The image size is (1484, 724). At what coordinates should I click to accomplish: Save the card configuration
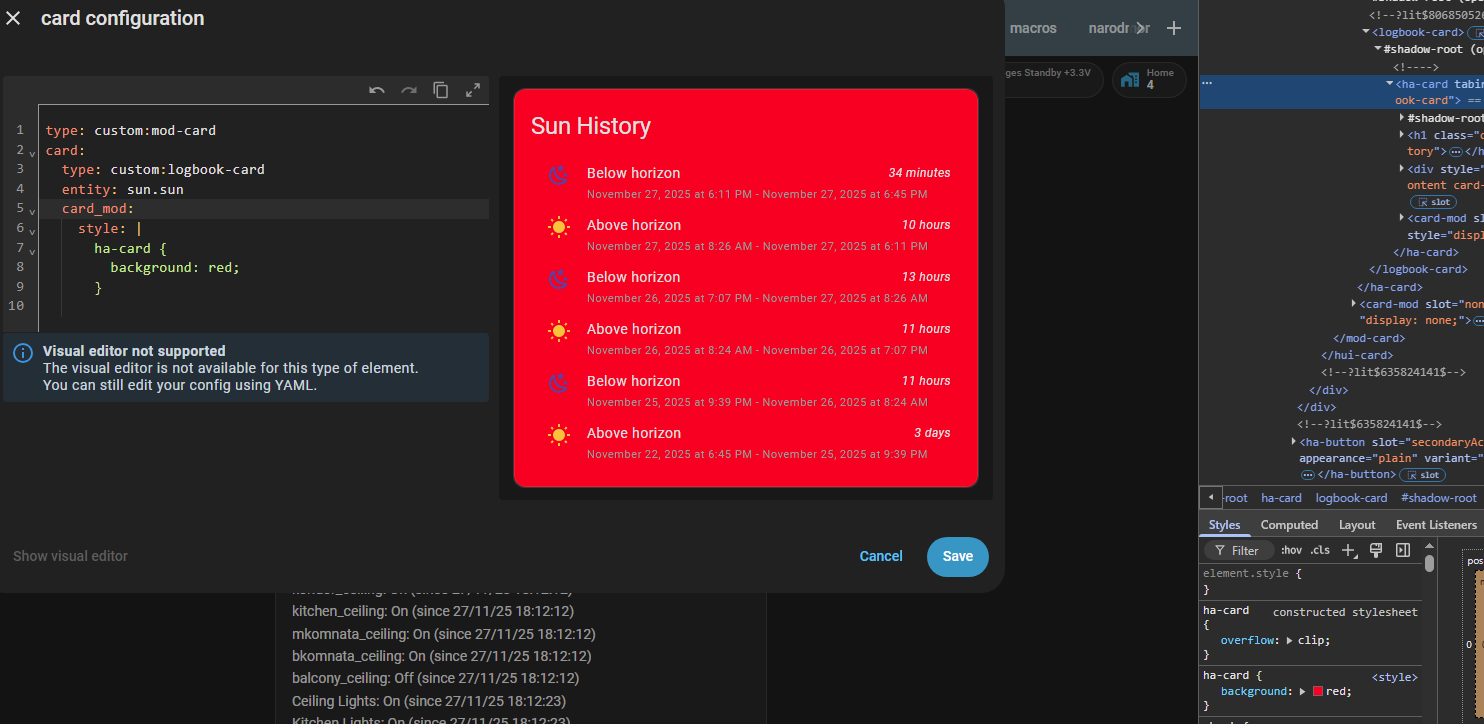[x=957, y=557]
